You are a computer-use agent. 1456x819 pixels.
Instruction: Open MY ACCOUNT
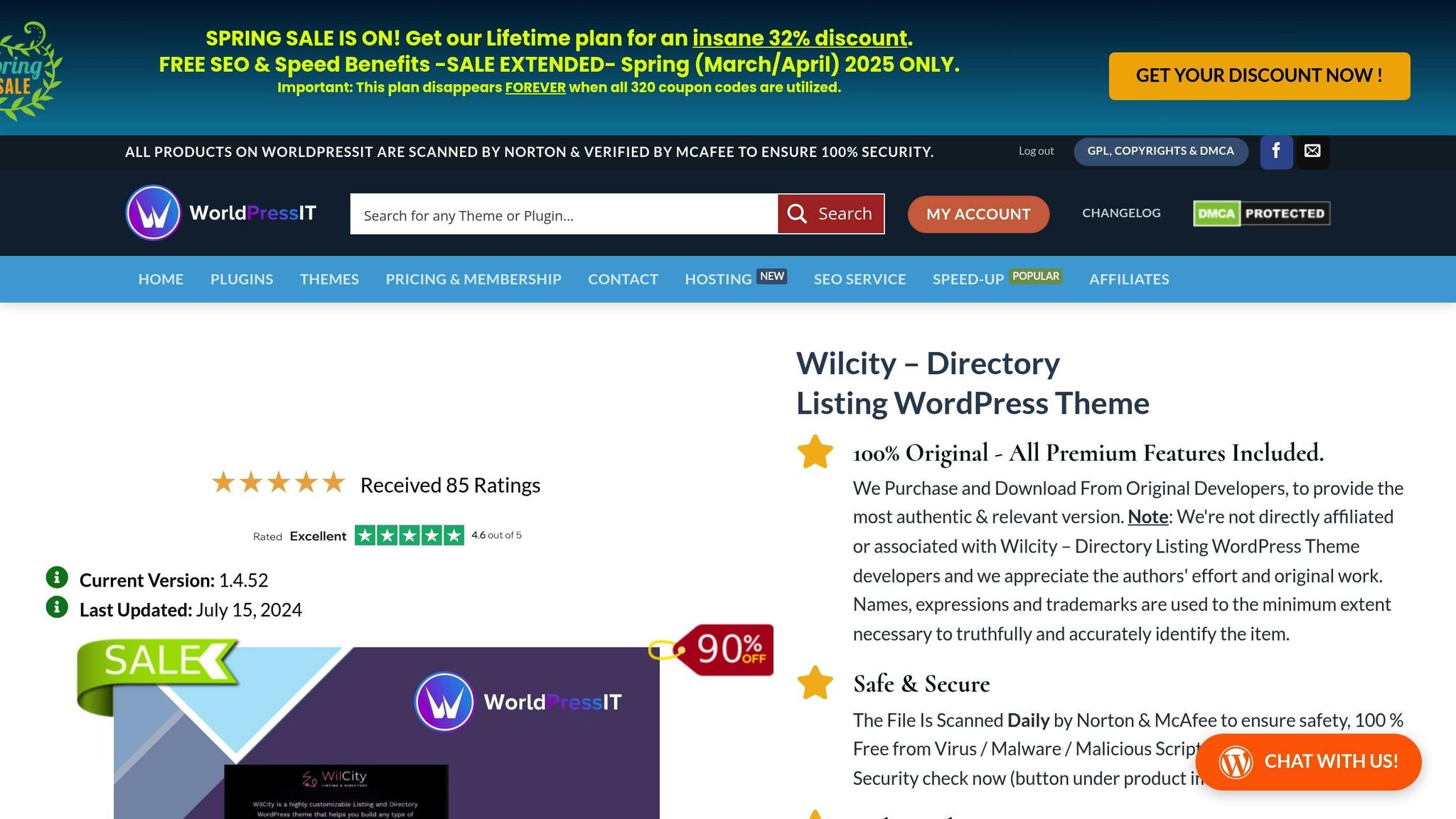click(978, 214)
